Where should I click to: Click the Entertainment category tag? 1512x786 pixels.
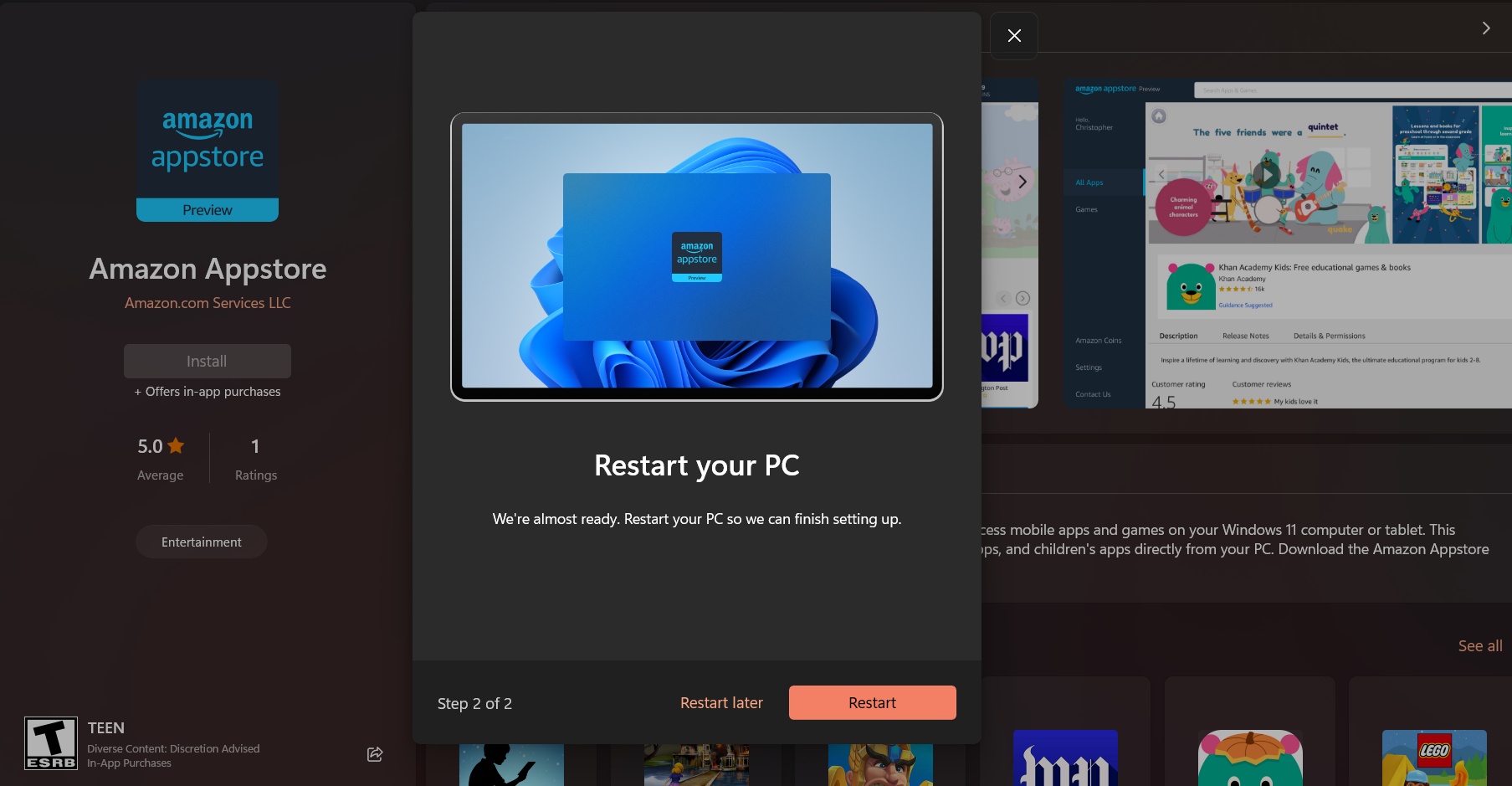tap(202, 542)
